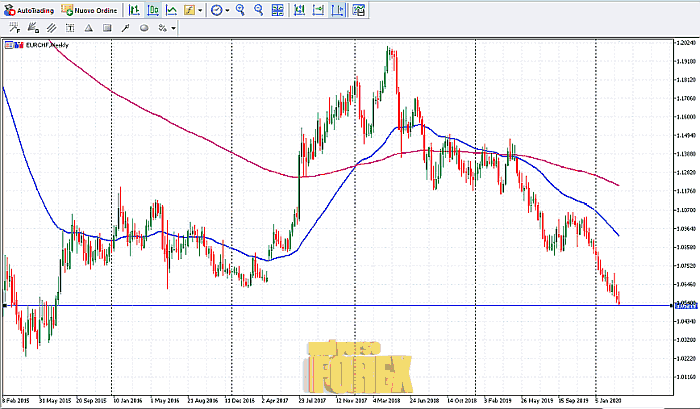Select the candlestick chart type

[153, 10]
